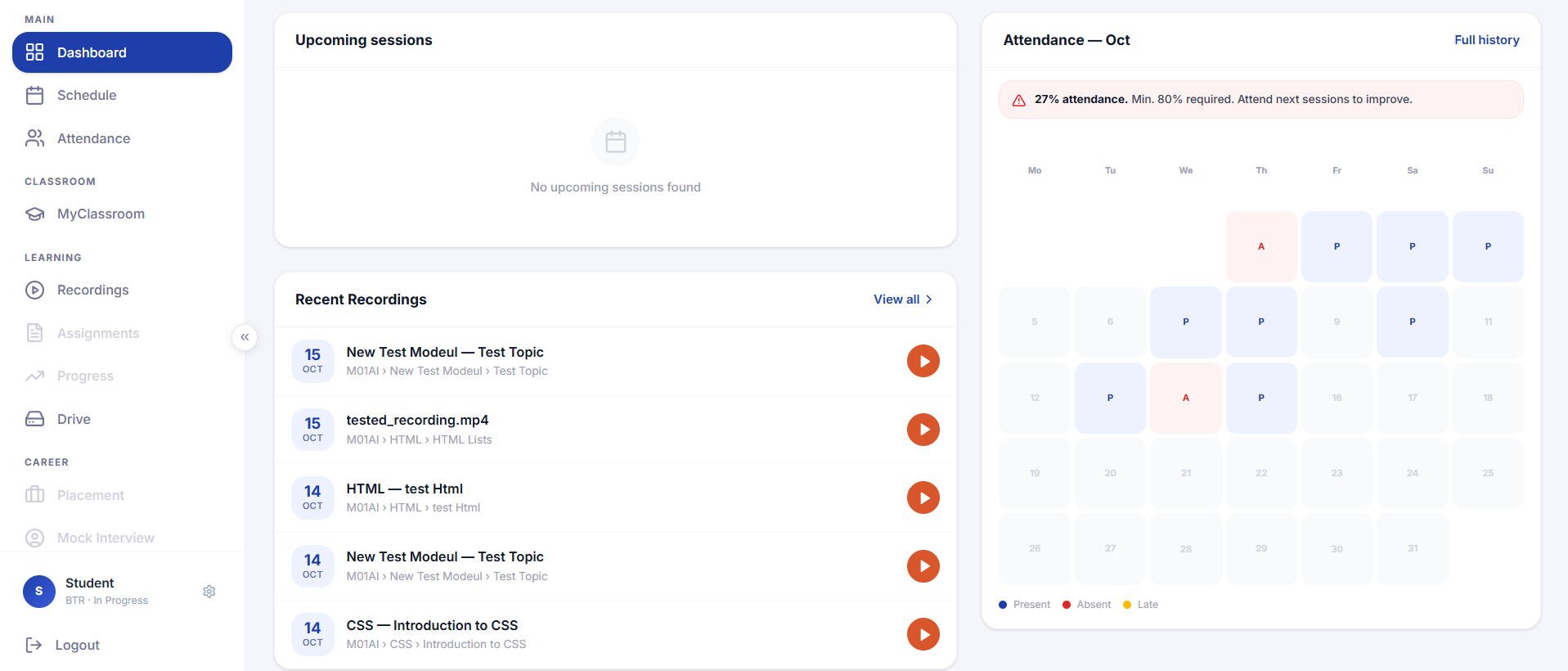This screenshot has width=1568, height=671.
Task: Go to Dashboard menu item
Action: click(122, 52)
